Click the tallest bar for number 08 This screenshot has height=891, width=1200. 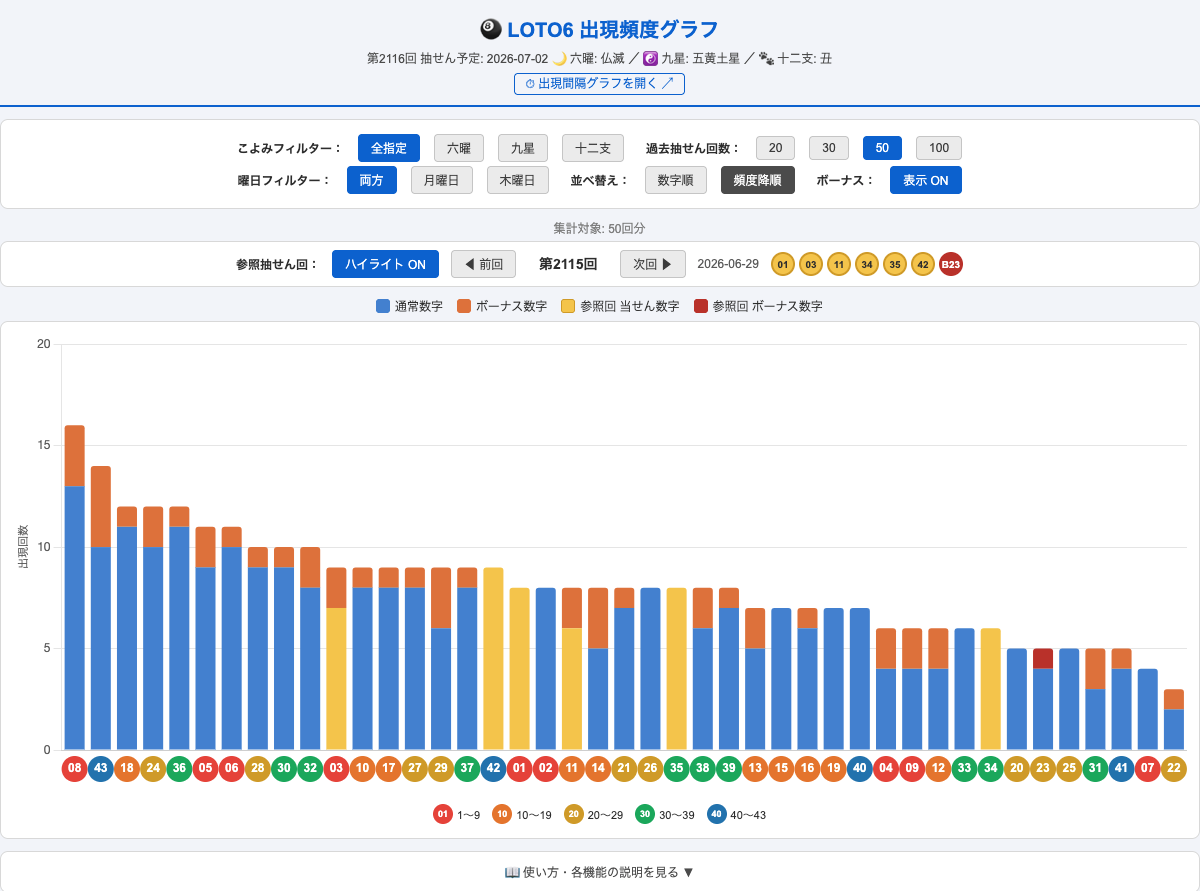pos(75,588)
